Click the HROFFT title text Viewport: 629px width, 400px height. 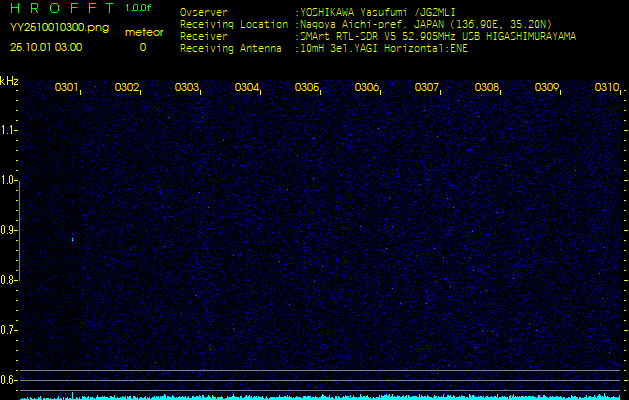[62, 8]
